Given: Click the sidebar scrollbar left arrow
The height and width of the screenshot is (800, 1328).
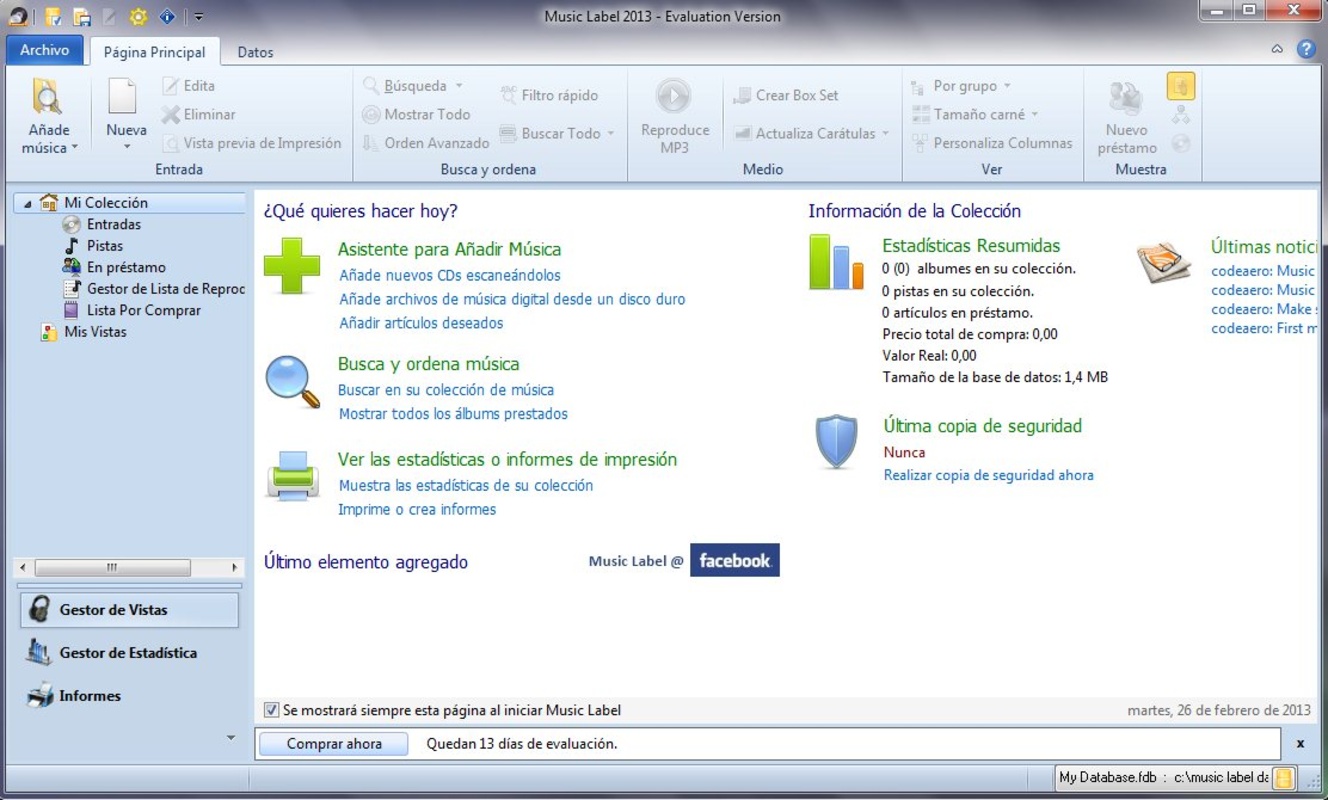Looking at the screenshot, I should tap(24, 567).
